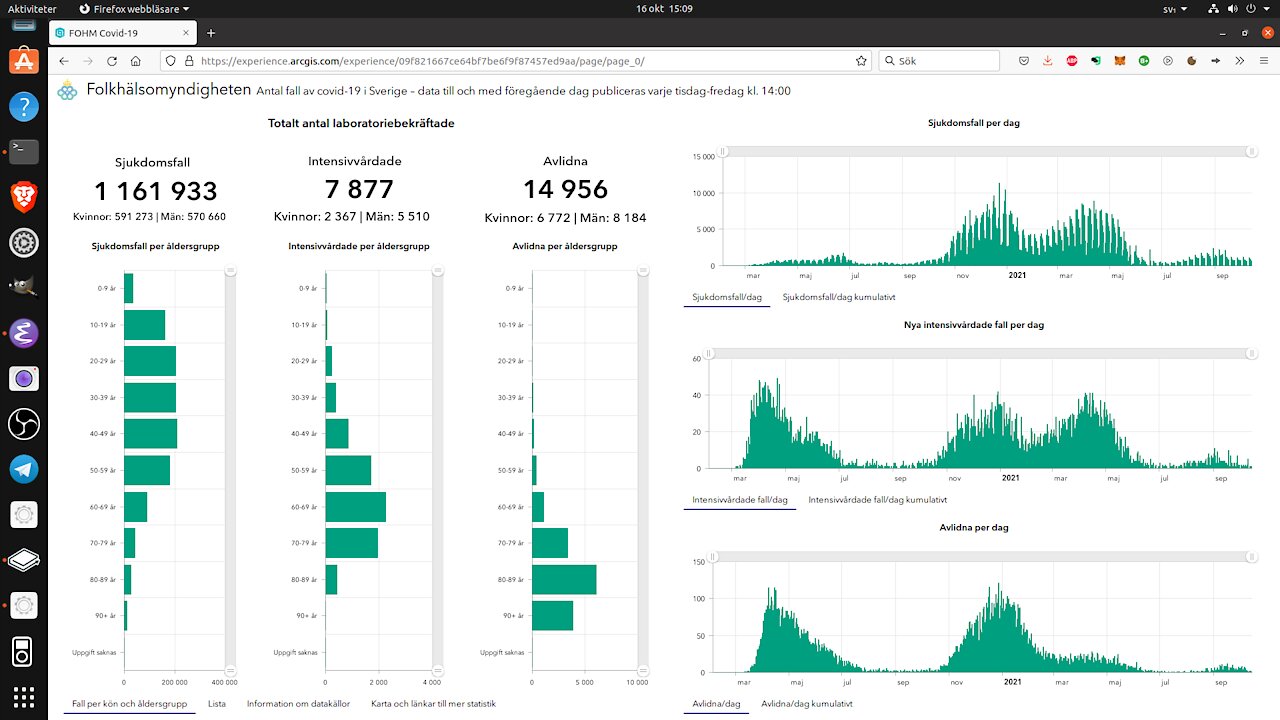The height and width of the screenshot is (720, 1280).
Task: Close the FOHM Covid-19 tab
Action: pyautogui.click(x=188, y=33)
